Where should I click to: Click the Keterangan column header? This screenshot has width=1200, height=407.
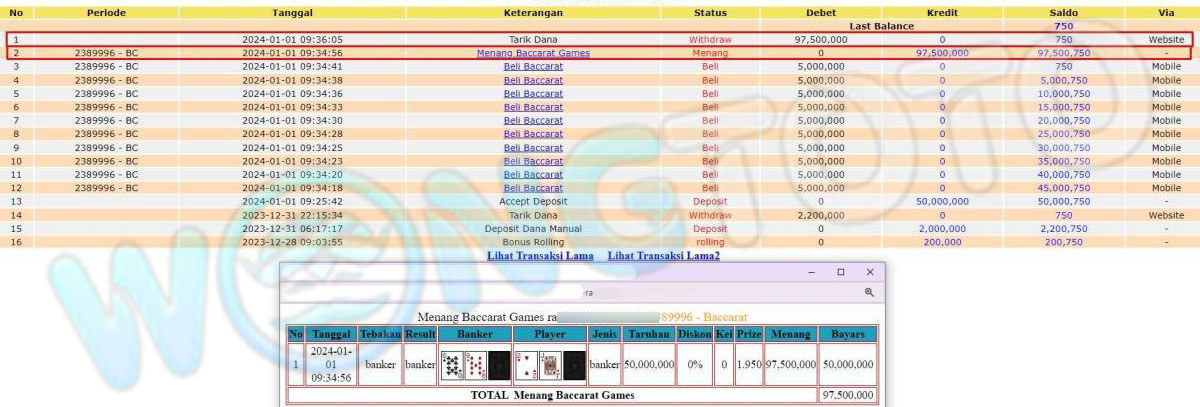[x=533, y=13]
